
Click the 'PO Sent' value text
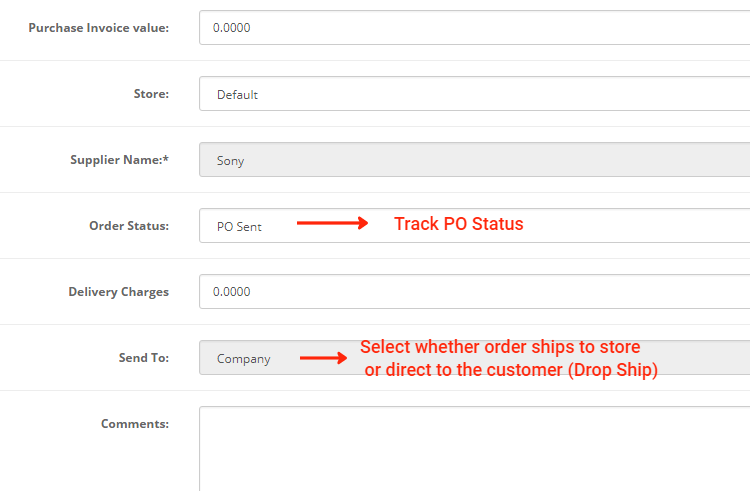239,227
